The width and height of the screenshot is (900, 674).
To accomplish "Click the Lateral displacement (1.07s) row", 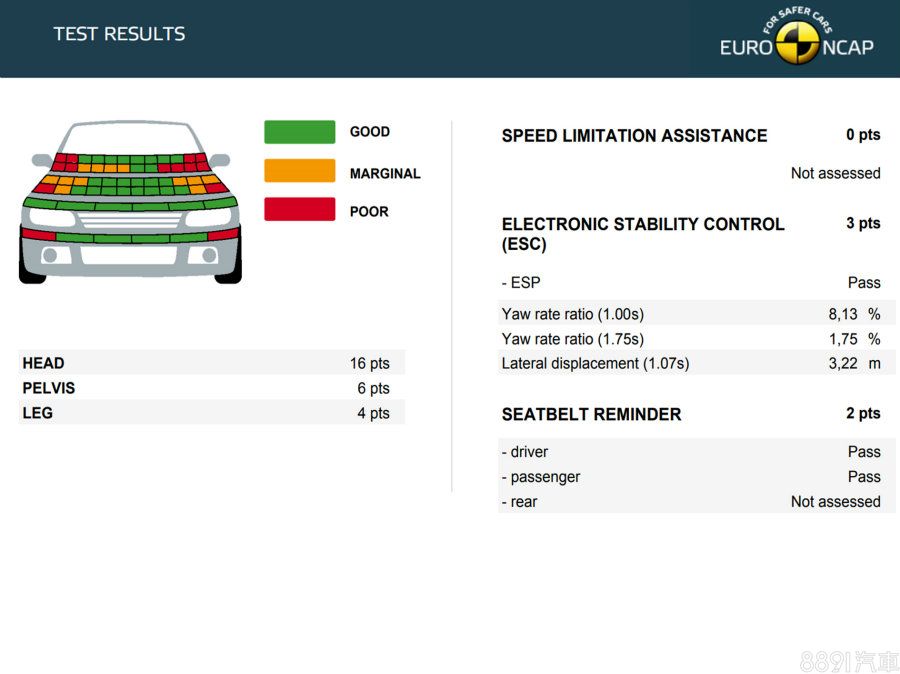I will (x=690, y=364).
